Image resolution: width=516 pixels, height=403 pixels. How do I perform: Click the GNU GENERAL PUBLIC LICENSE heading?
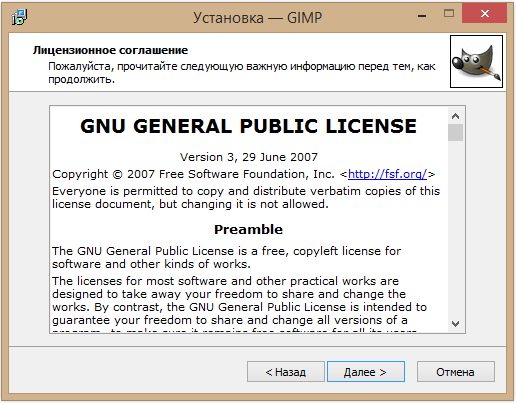pyautogui.click(x=249, y=126)
